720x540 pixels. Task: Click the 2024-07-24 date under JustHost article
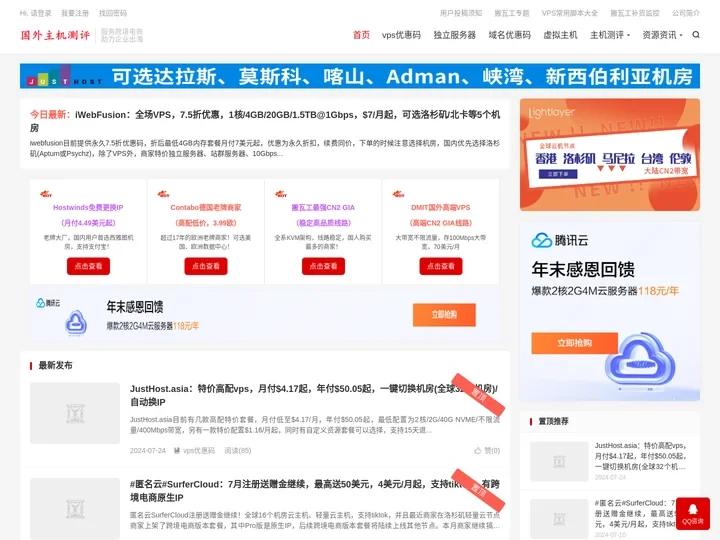[x=147, y=450]
